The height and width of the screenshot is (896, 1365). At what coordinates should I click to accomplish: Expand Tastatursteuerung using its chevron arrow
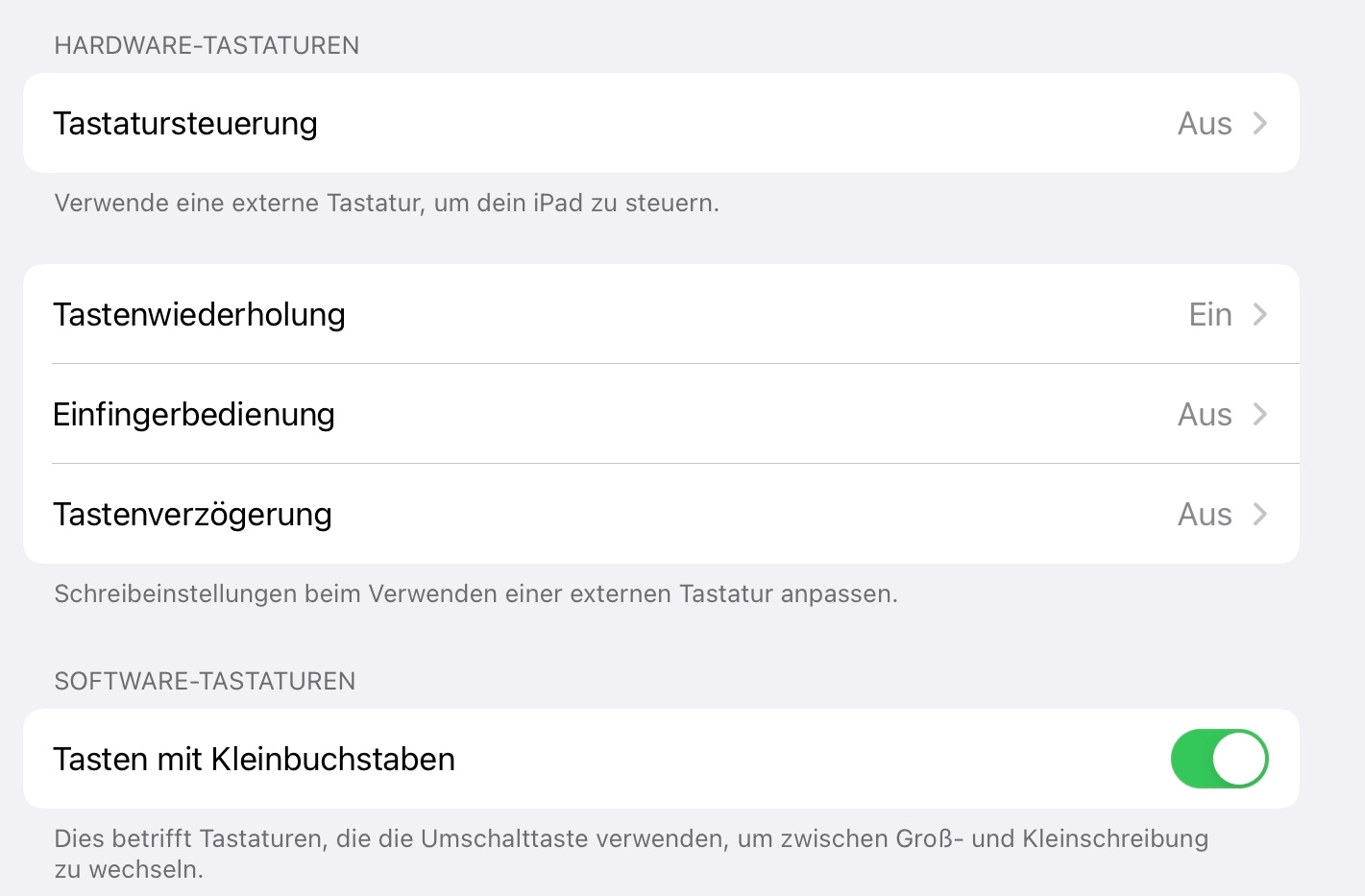coord(1260,124)
